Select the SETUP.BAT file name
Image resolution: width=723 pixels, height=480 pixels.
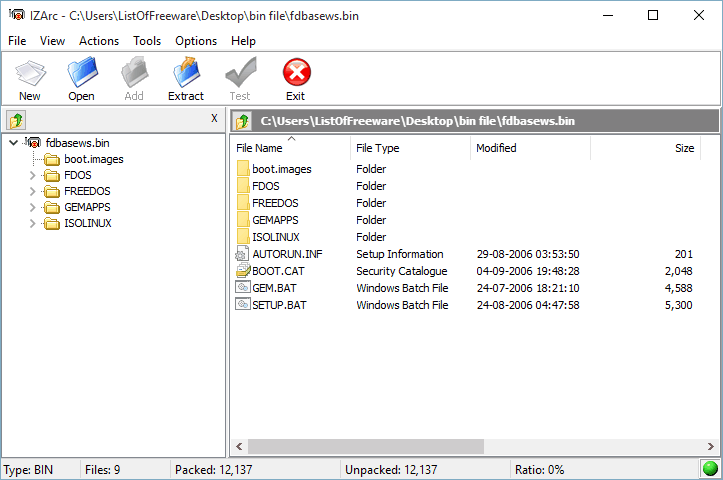click(x=279, y=305)
